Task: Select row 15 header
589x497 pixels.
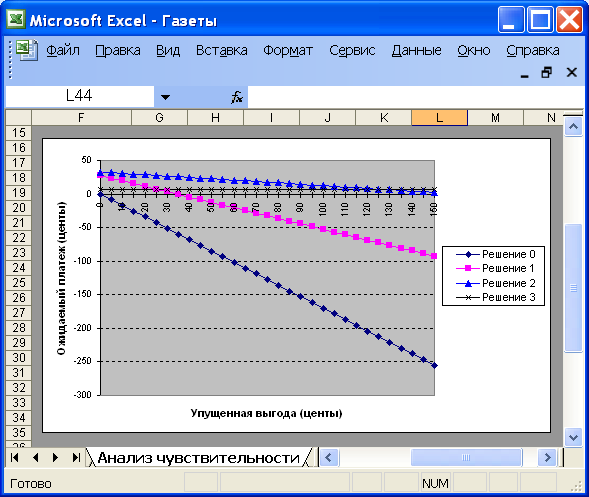Action: click(x=19, y=133)
